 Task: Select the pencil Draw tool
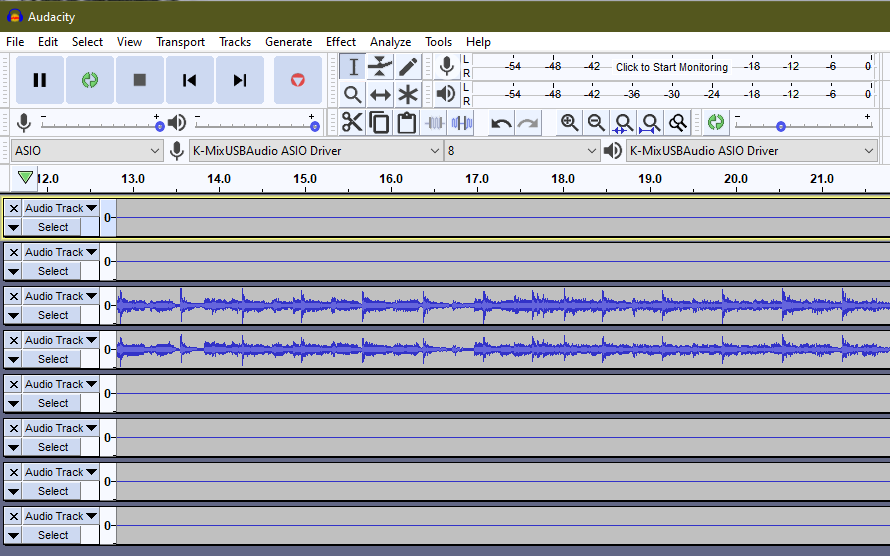(408, 67)
